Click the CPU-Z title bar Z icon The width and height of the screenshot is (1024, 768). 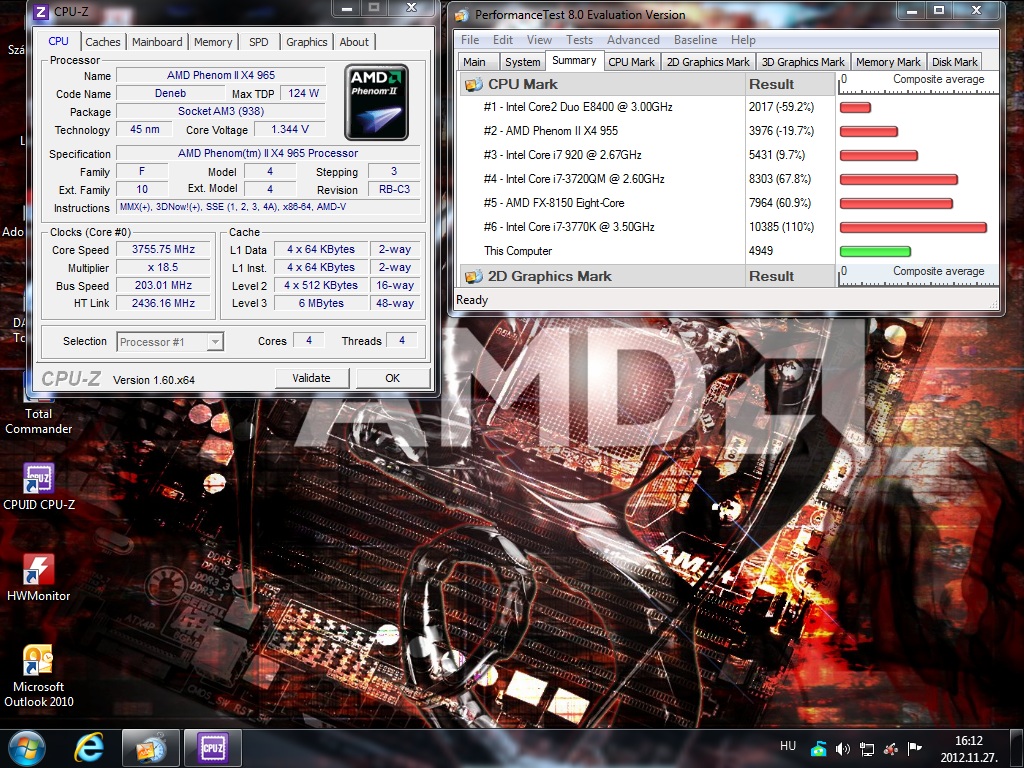tap(41, 12)
